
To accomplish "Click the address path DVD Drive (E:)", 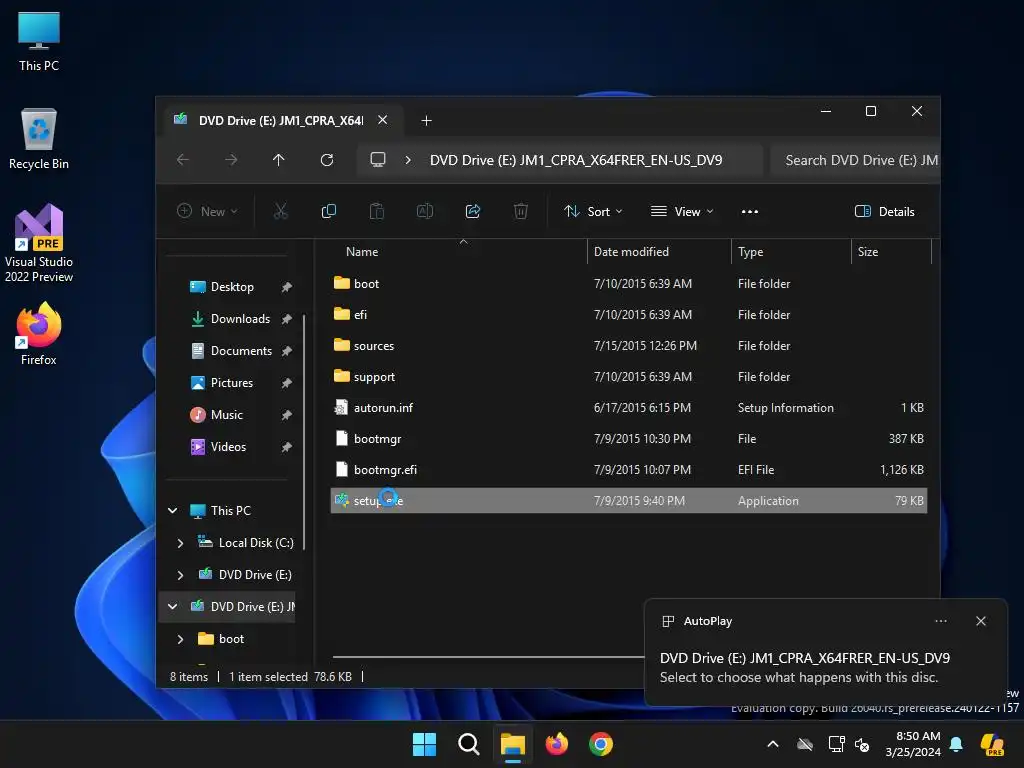I will click(576, 160).
